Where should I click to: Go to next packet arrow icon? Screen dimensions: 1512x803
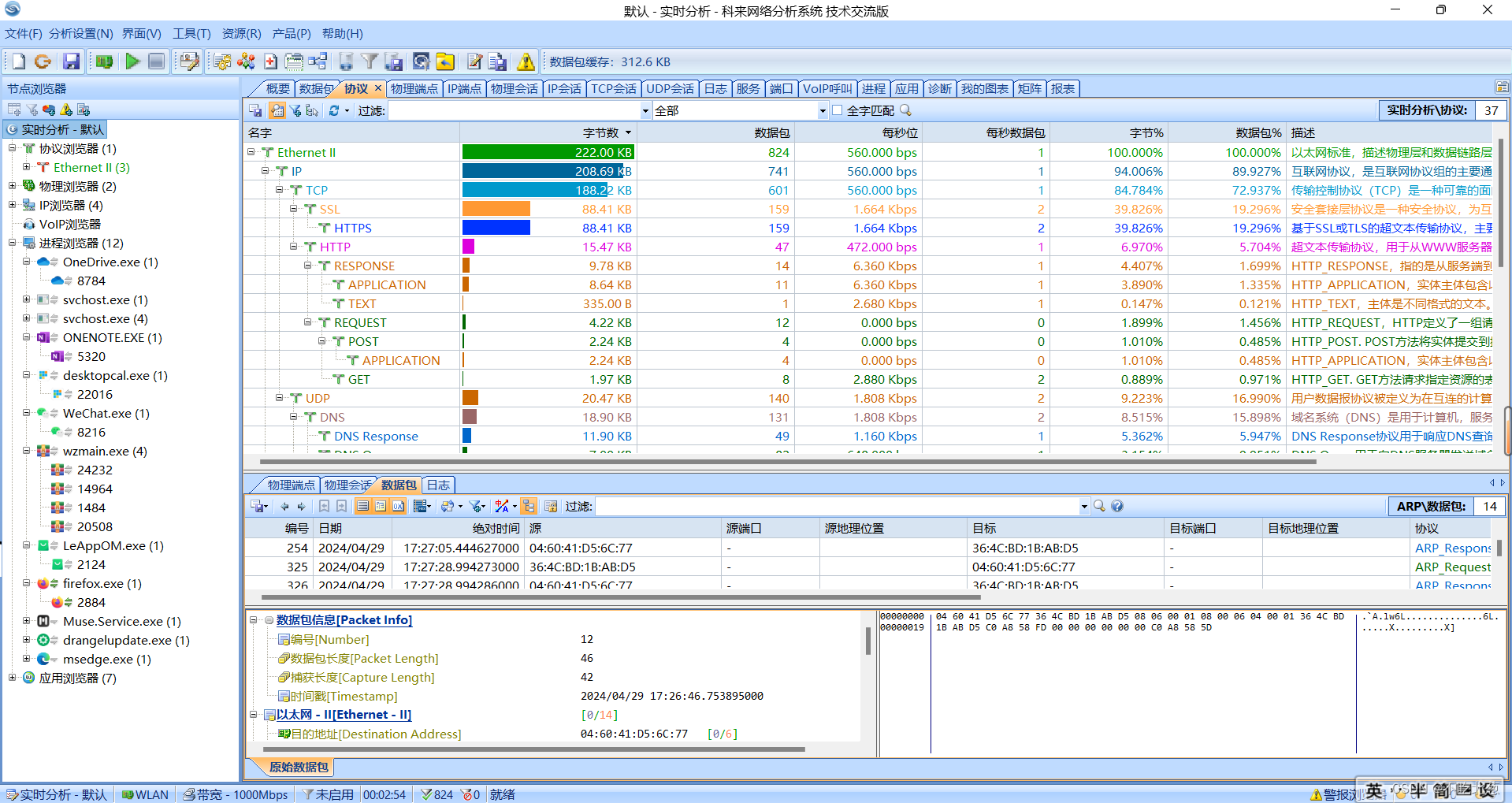tap(301, 506)
